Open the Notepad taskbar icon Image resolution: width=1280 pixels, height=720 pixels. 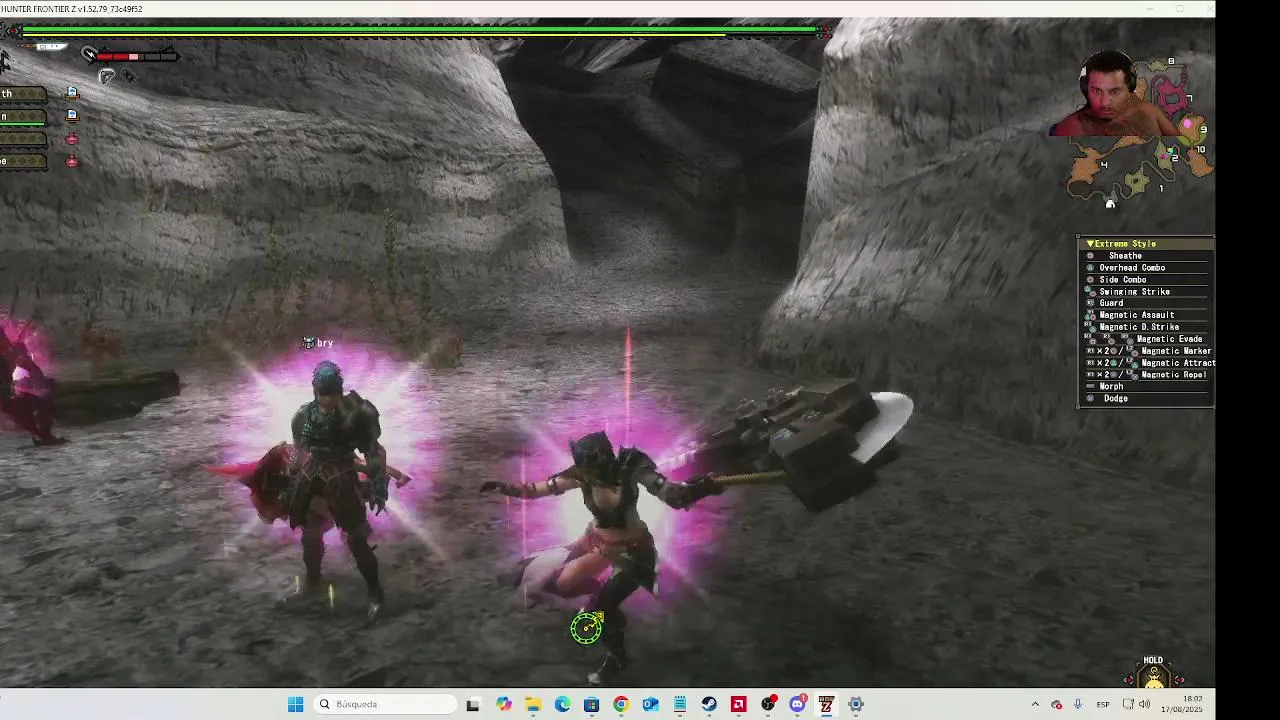point(680,704)
